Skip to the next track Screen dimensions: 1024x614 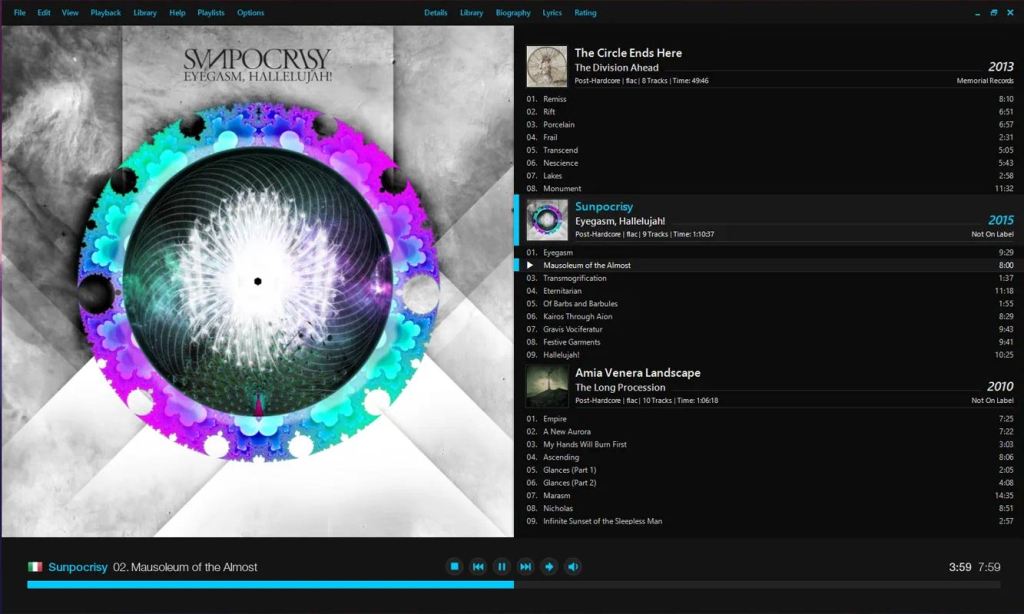[x=525, y=567]
